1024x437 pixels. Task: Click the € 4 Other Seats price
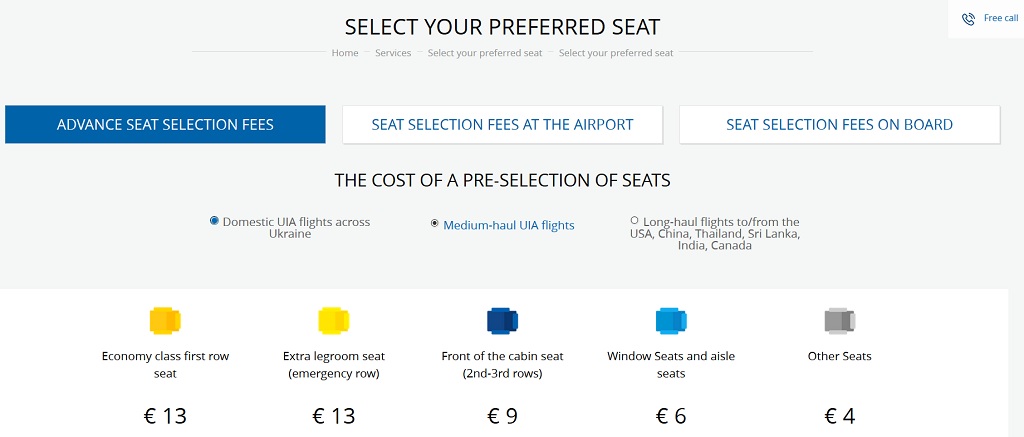point(840,416)
